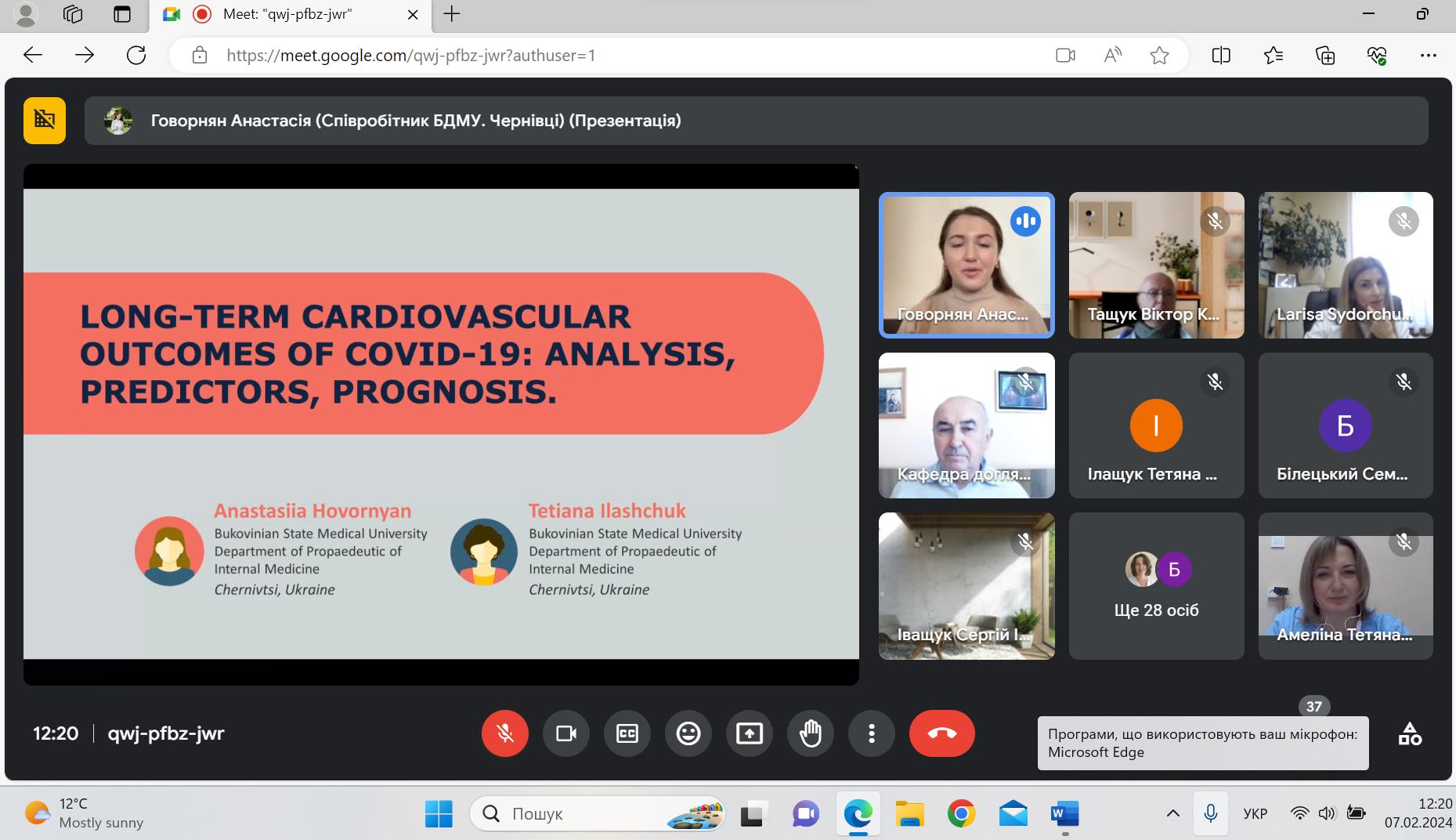Unmute the microphone in Meet

coord(504,733)
